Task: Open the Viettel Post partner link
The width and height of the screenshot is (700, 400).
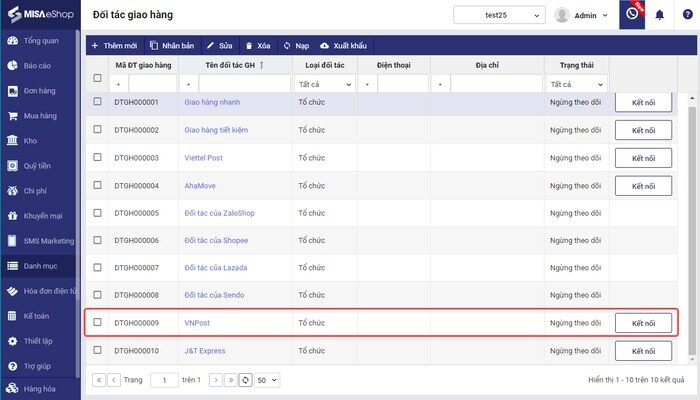Action: pyautogui.click(x=203, y=158)
